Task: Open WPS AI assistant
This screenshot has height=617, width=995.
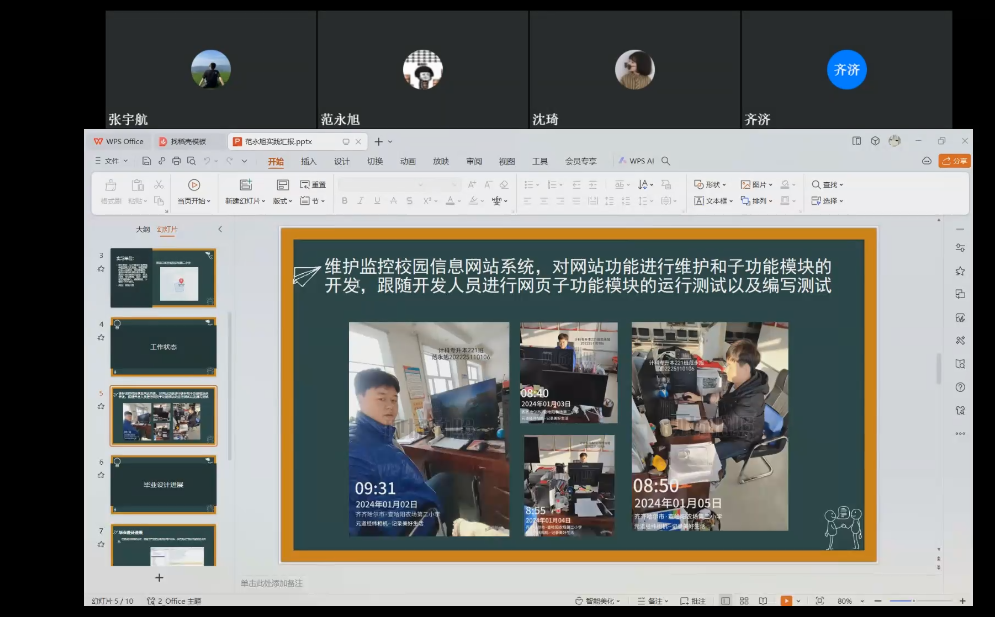Action: [636, 161]
